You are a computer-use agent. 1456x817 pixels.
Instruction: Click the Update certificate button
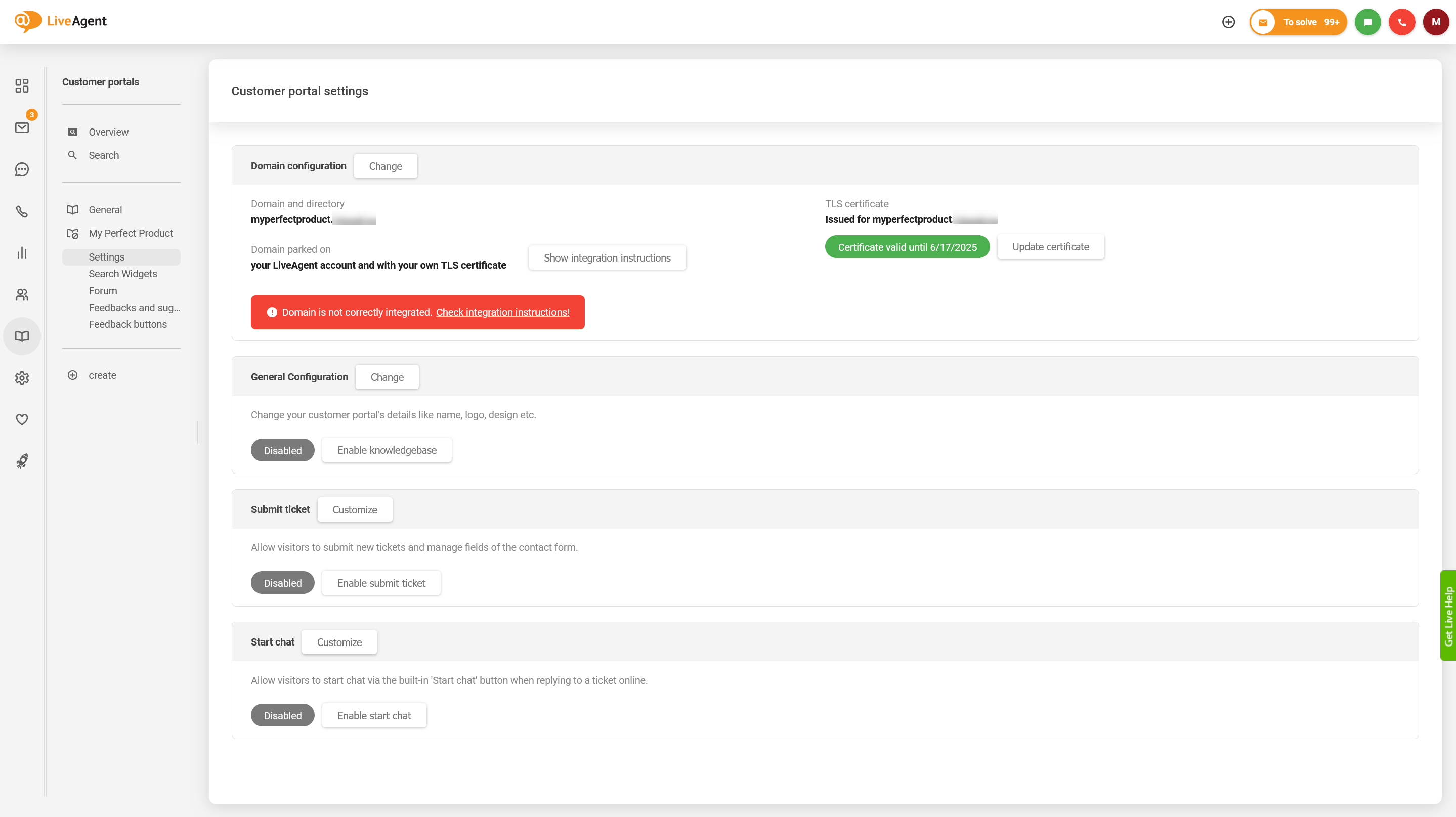[1050, 247]
